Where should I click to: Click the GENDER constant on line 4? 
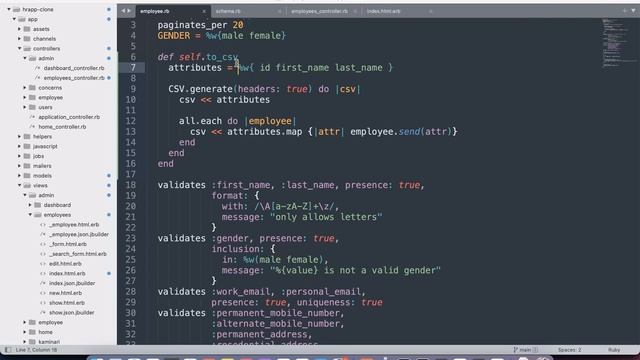173,36
